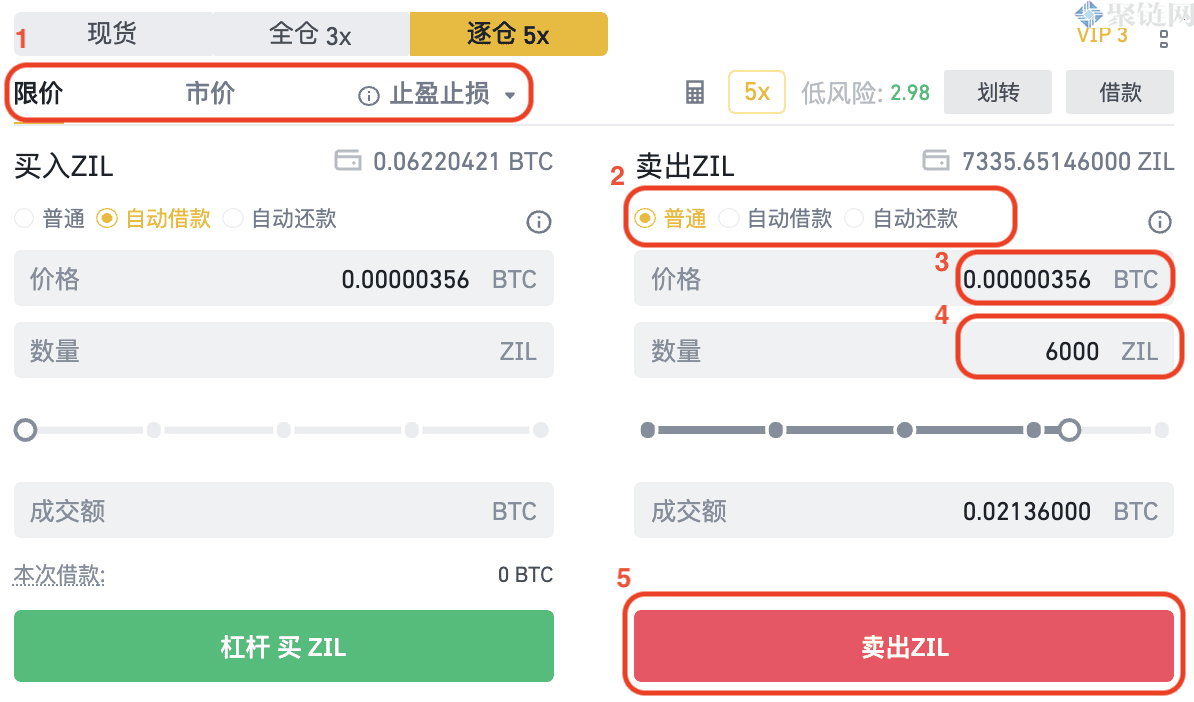
Task: Select 自动还款 radio in sell panel
Action: tap(855, 218)
